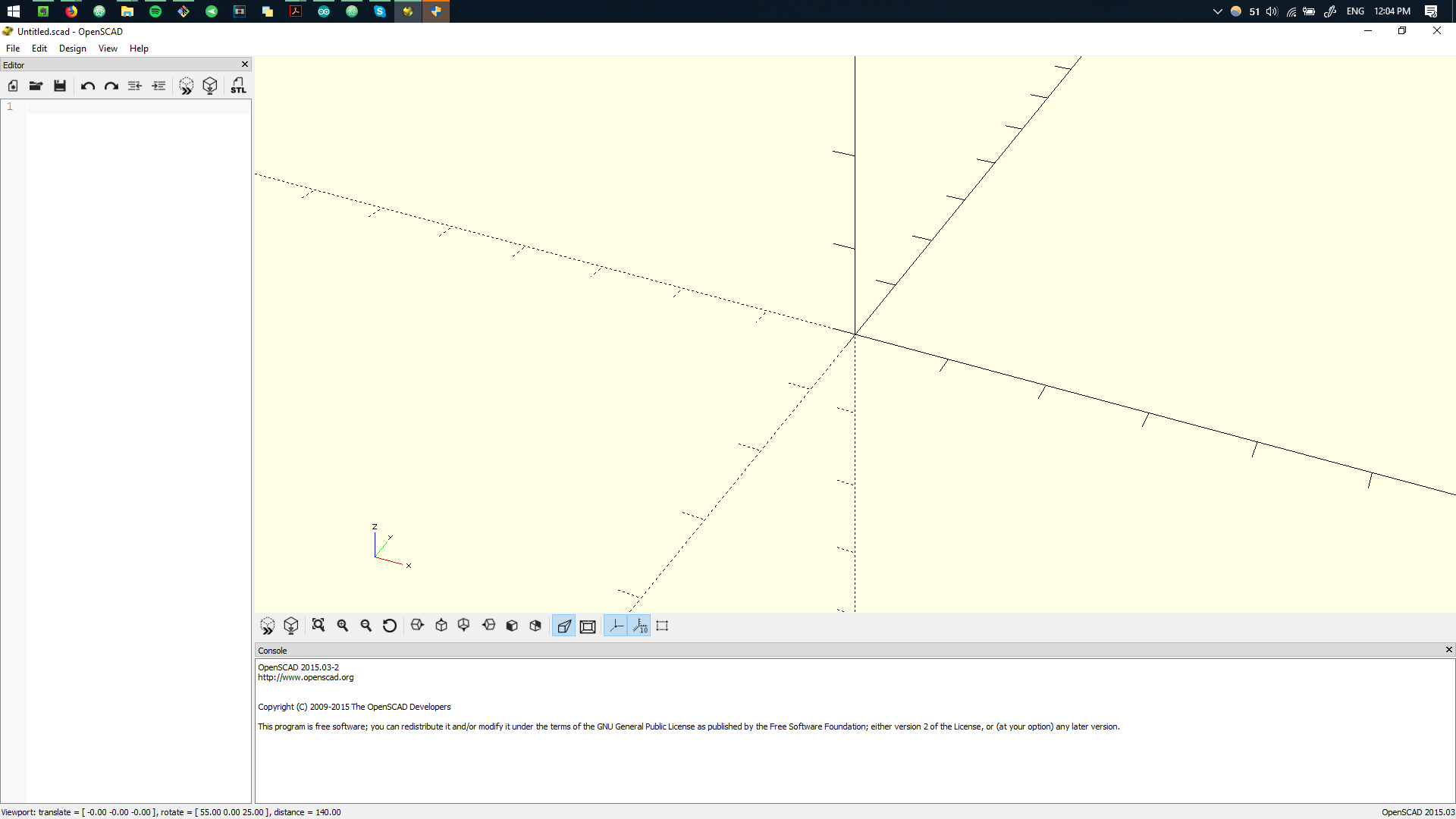Open Firefox from the taskbar
Screen dimensions: 1456x819
point(71,11)
